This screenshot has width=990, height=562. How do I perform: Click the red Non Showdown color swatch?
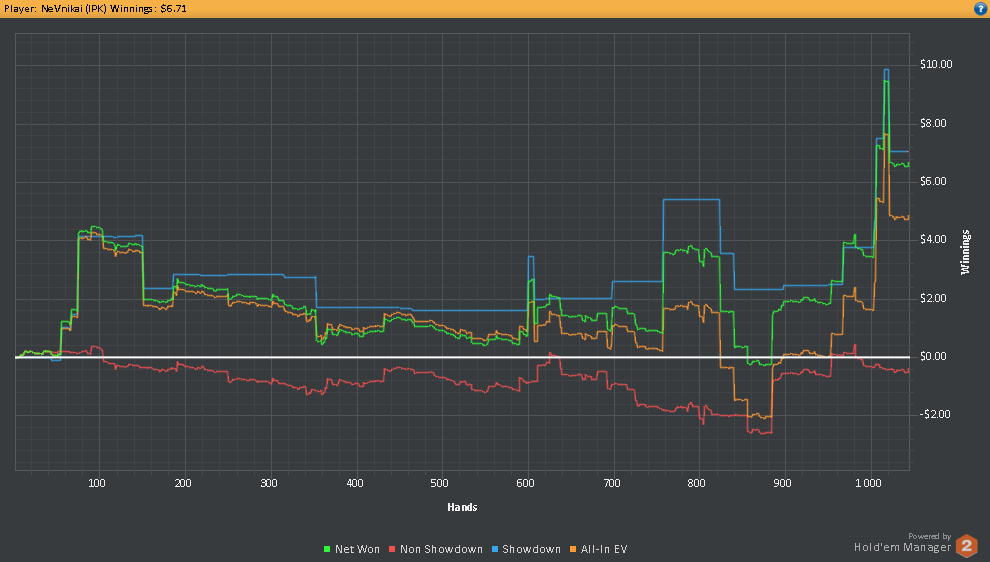click(392, 549)
